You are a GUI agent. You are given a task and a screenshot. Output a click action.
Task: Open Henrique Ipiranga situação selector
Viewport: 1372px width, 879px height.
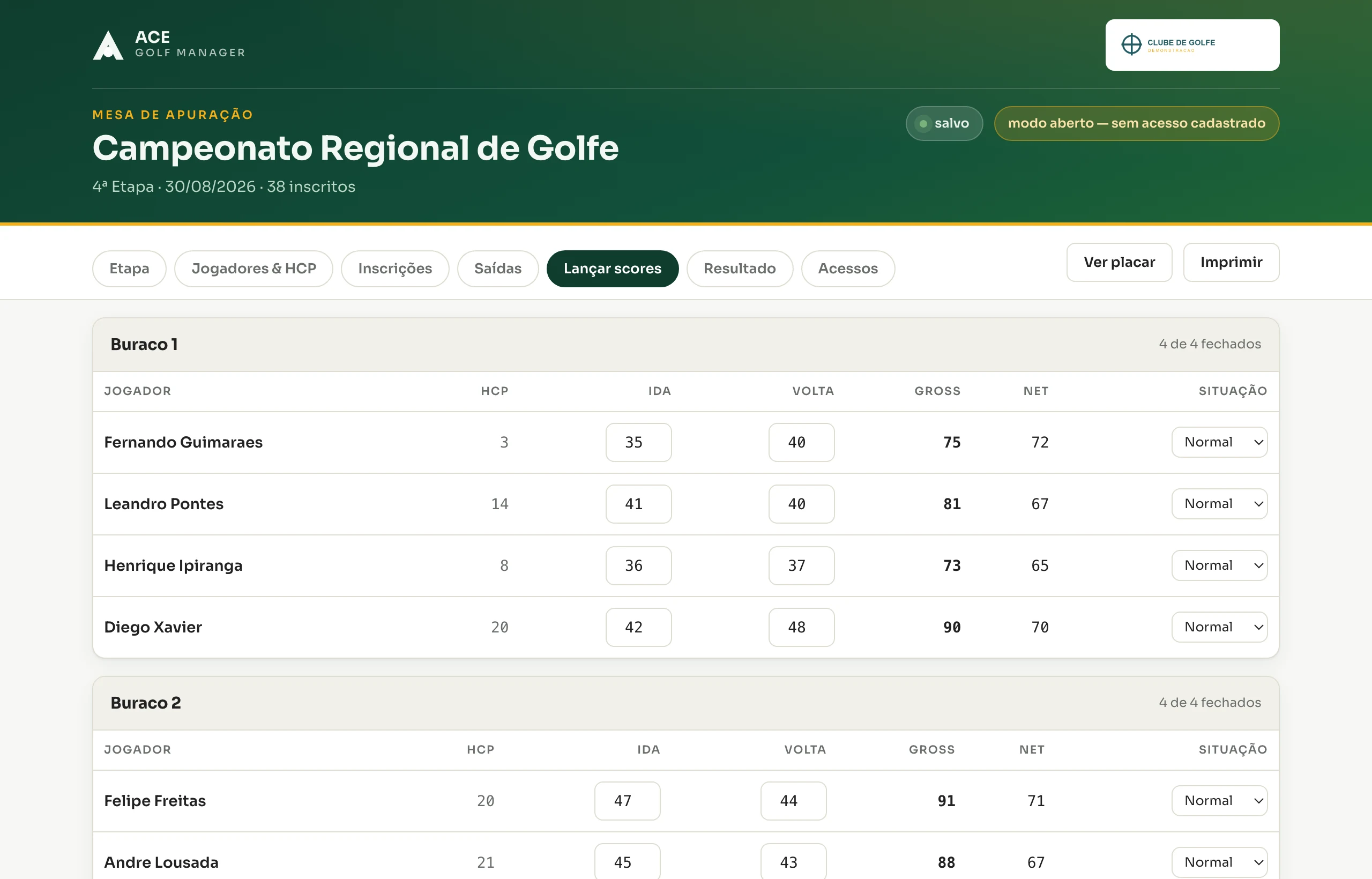[1219, 565]
